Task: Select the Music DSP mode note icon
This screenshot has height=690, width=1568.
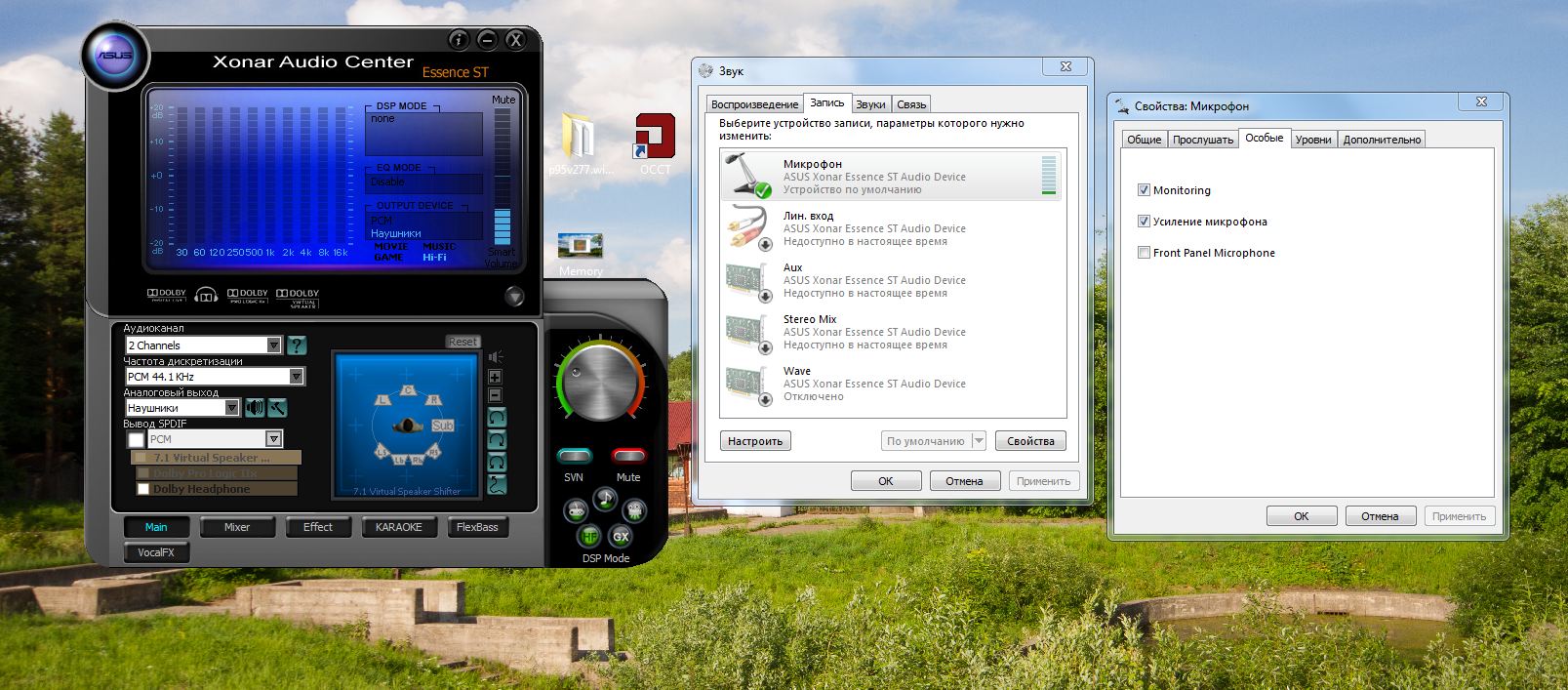Action: point(606,499)
